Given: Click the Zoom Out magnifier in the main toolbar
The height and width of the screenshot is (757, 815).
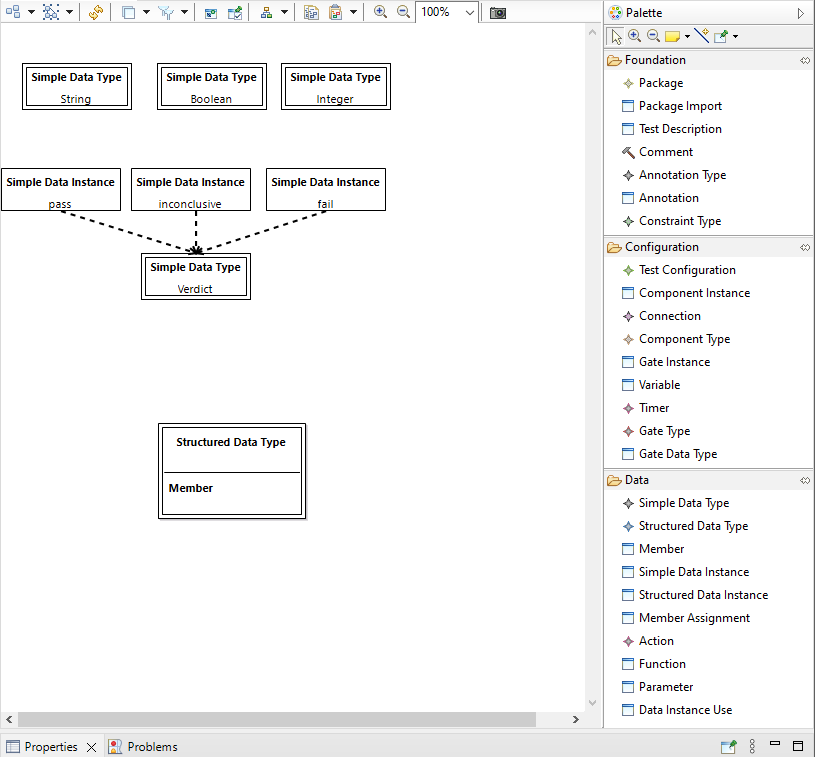Looking at the screenshot, I should 403,12.
